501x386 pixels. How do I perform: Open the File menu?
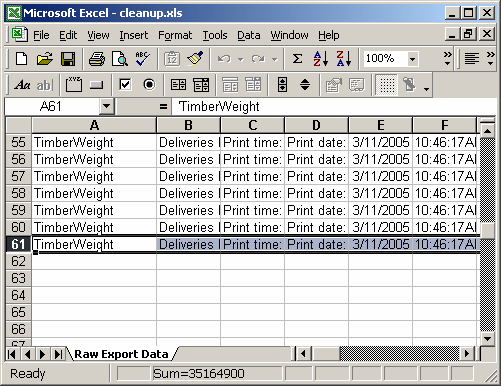coord(41,35)
